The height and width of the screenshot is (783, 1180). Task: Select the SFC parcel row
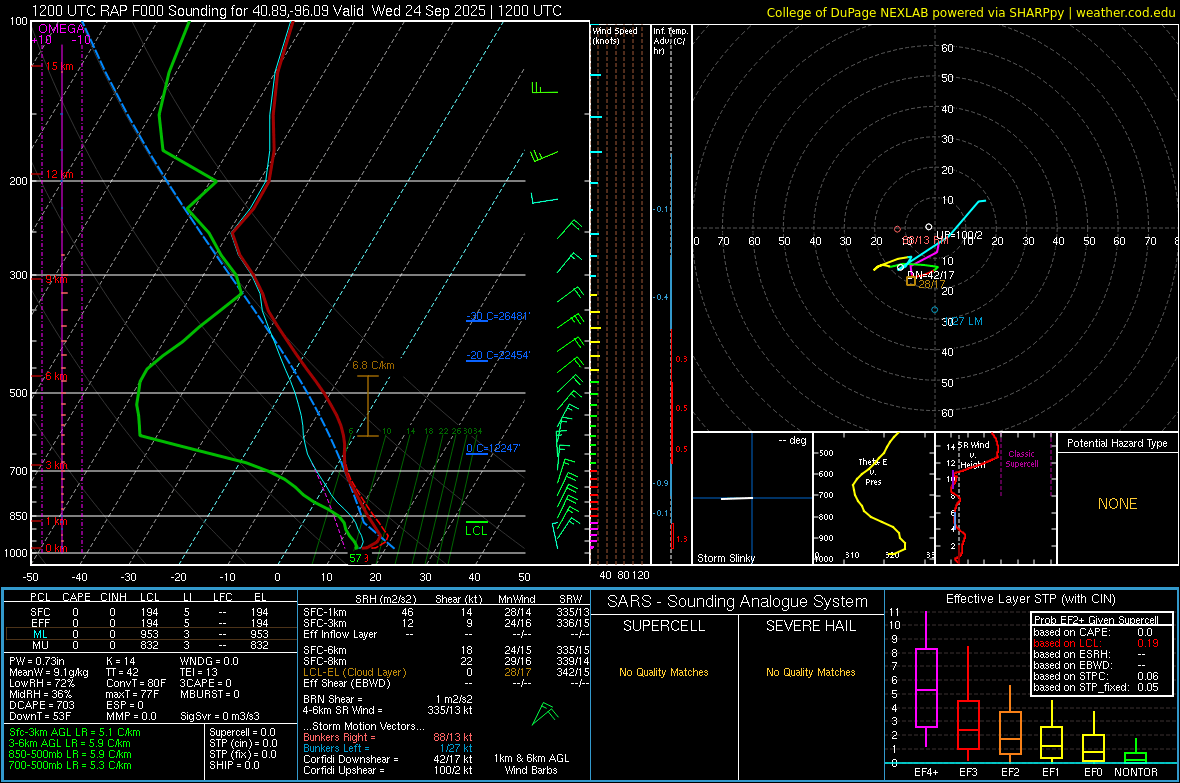click(151, 612)
